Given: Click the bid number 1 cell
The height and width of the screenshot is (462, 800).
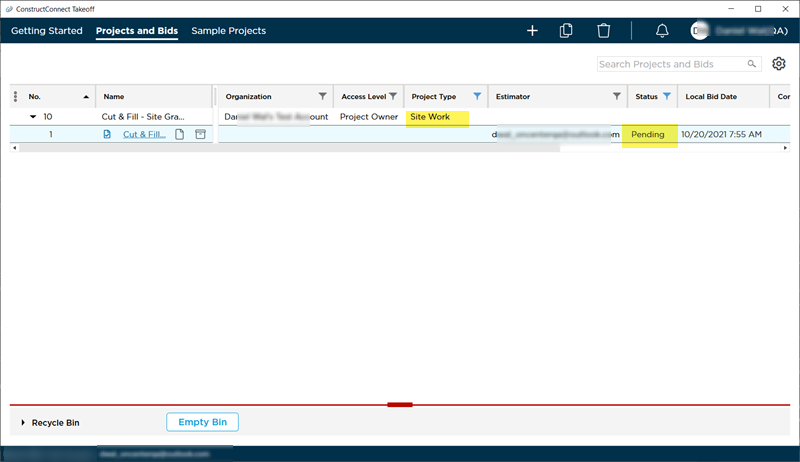Looking at the screenshot, I should coord(51,134).
